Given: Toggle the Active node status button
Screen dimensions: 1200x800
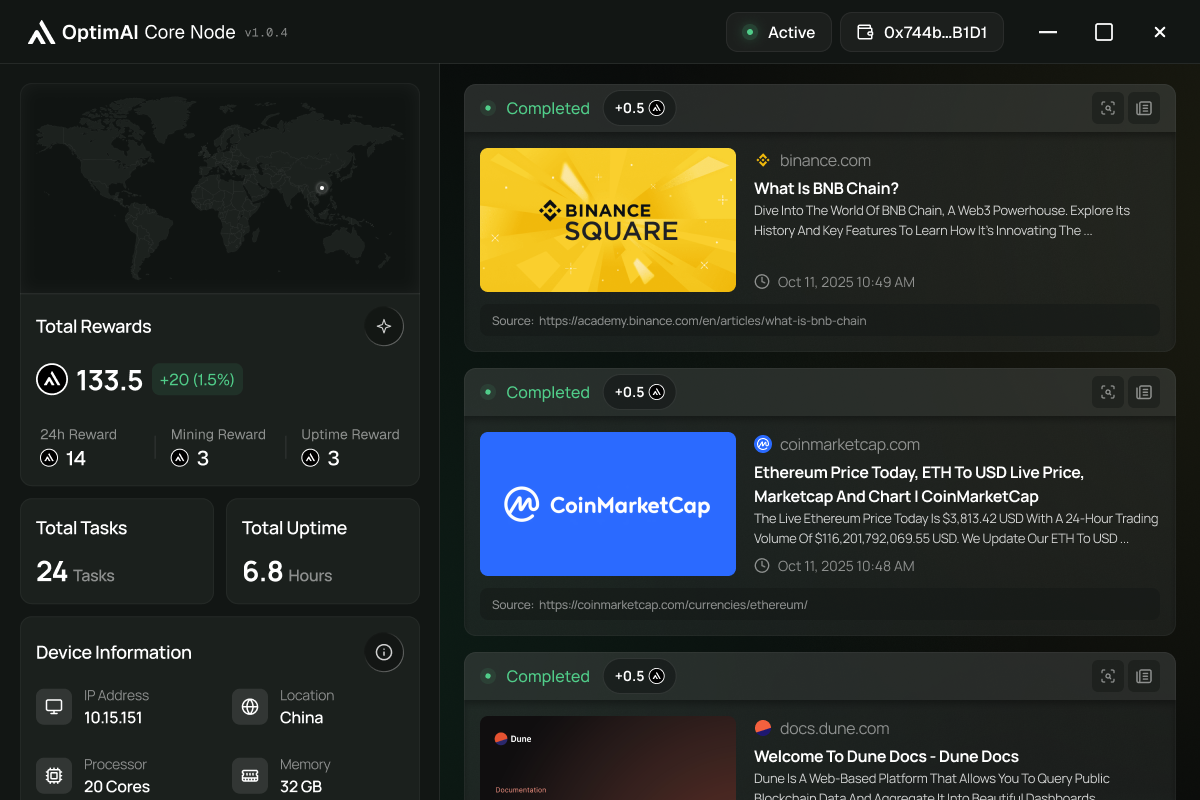Looking at the screenshot, I should click(x=779, y=32).
